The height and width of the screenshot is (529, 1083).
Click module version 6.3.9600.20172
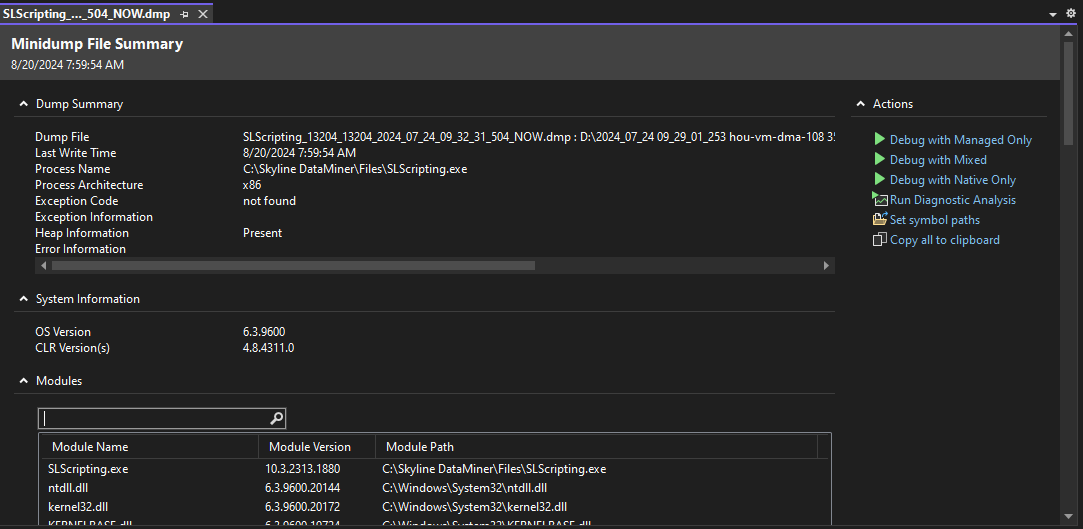click(302, 507)
